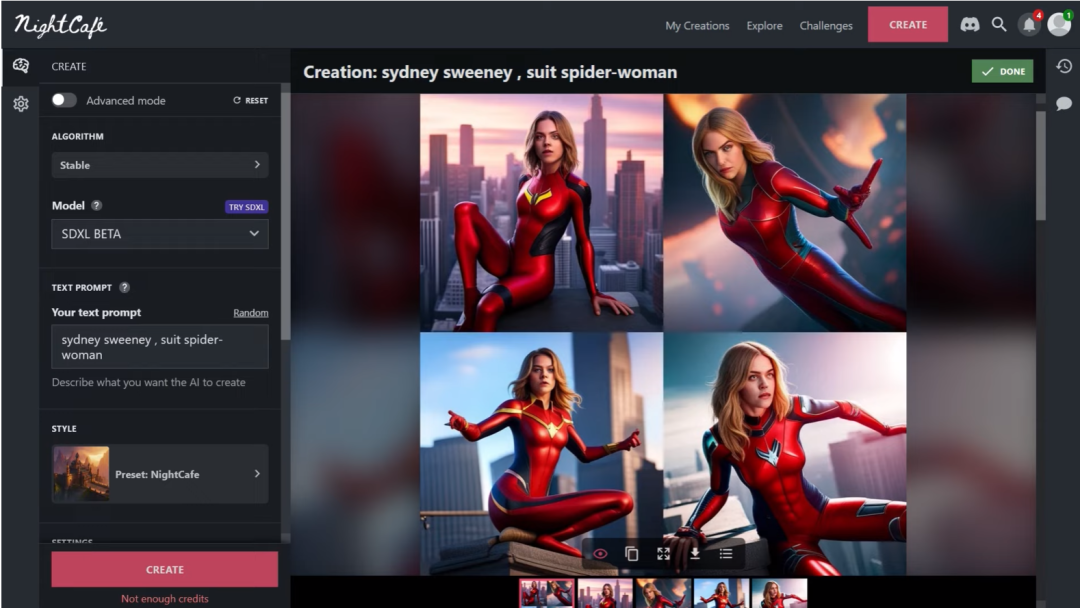Enable the Advanced mode switch
Image resolution: width=1080 pixels, height=608 pixels.
tap(64, 100)
